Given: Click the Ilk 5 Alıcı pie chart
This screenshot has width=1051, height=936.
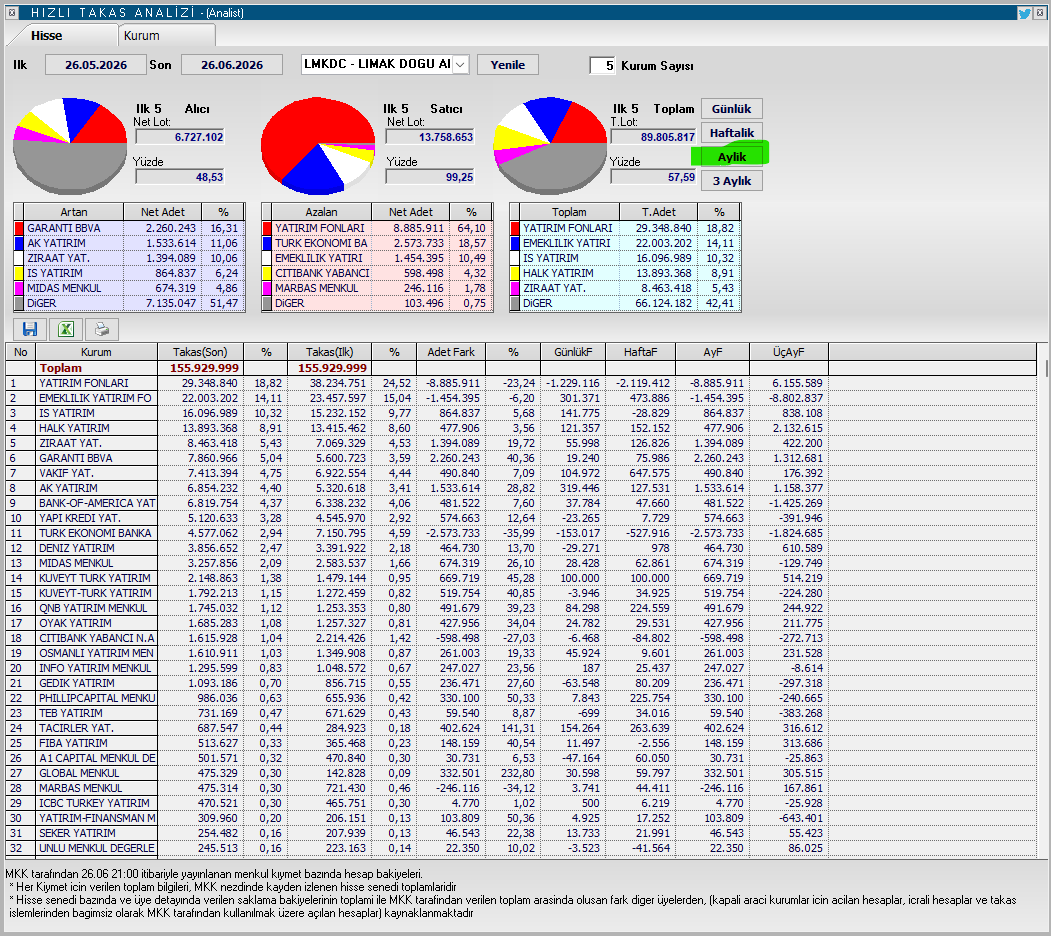Looking at the screenshot, I should pyautogui.click(x=70, y=144).
